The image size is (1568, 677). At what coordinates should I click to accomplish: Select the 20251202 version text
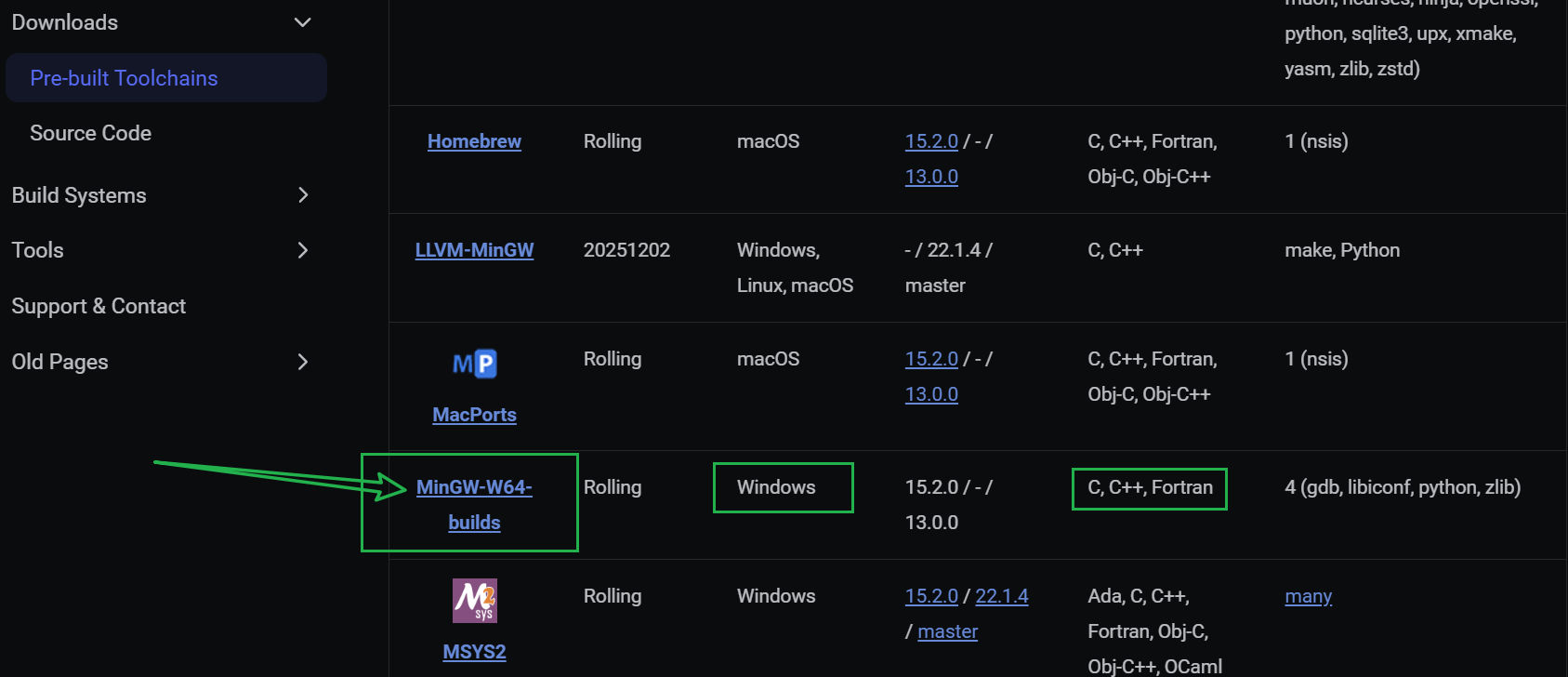point(626,250)
